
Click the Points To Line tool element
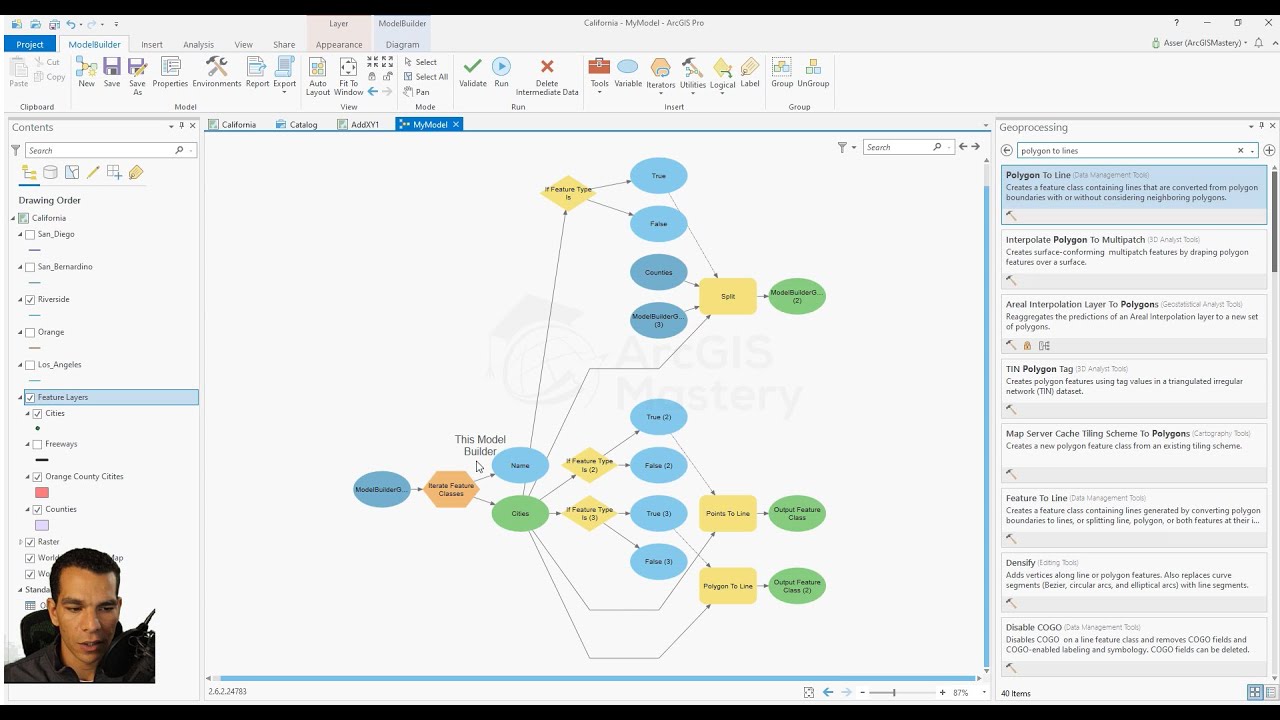(x=728, y=513)
